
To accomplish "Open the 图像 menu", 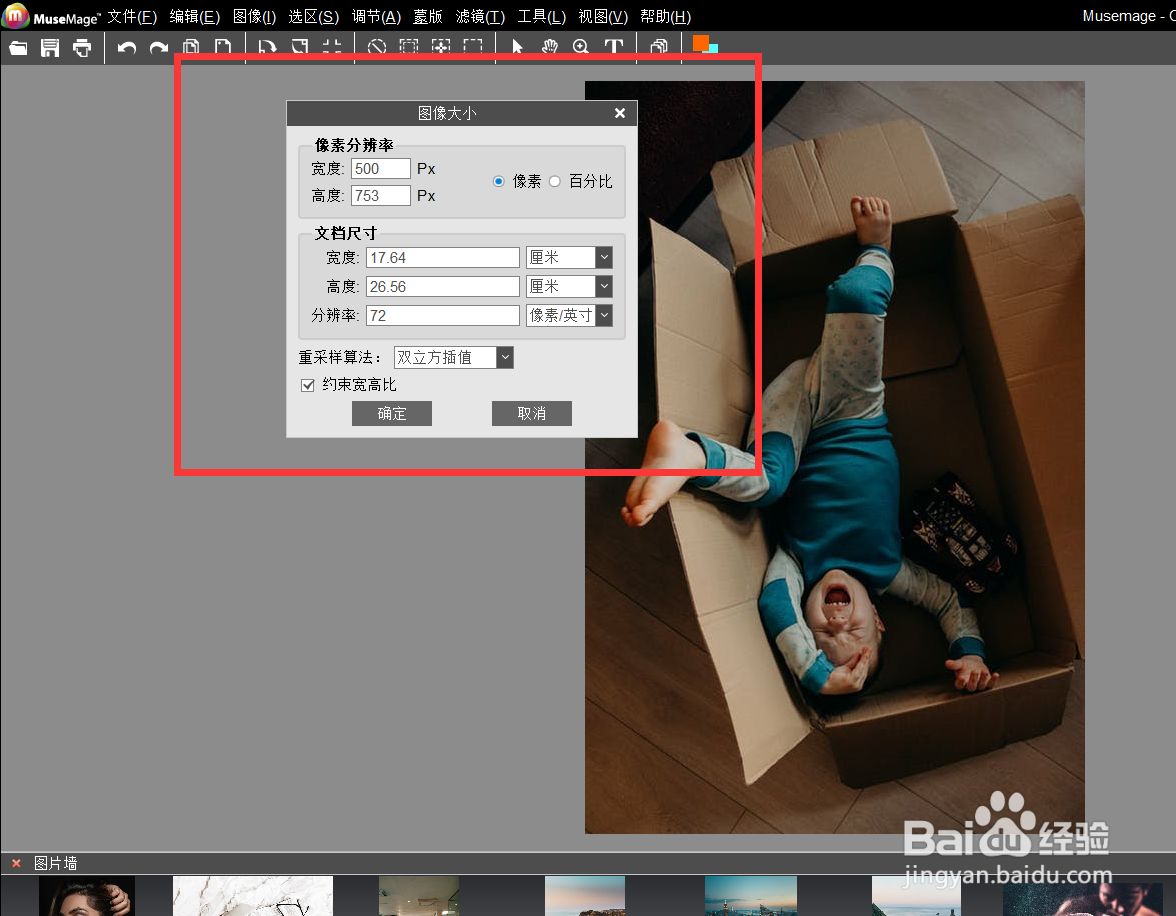I will (x=254, y=17).
